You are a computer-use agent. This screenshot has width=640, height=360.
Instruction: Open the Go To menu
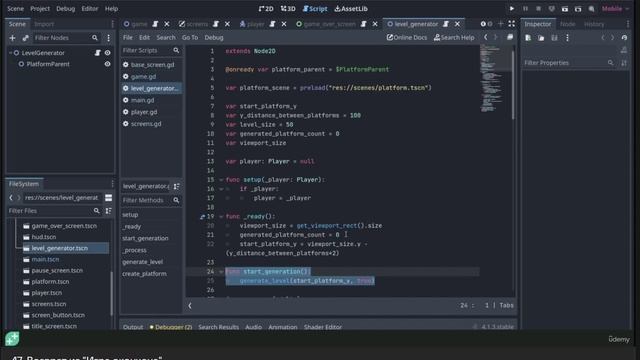190,38
